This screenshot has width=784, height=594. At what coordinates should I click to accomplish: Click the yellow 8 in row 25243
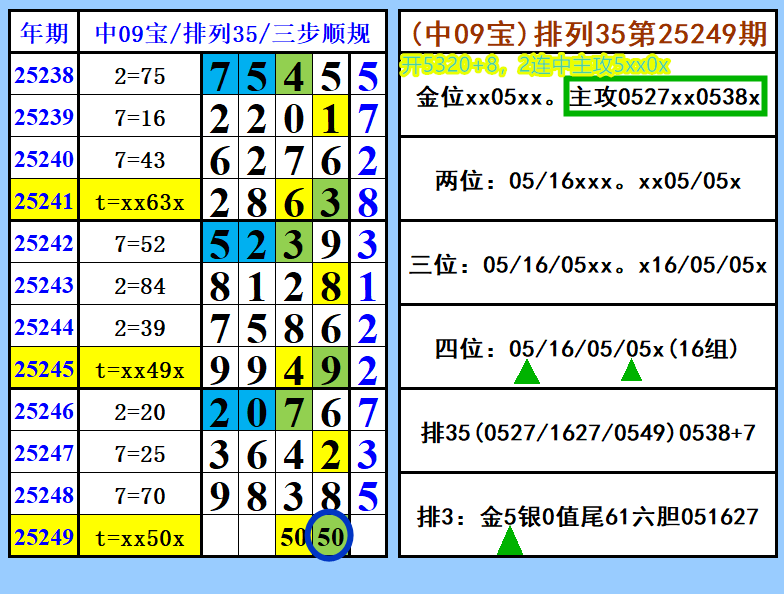330,285
